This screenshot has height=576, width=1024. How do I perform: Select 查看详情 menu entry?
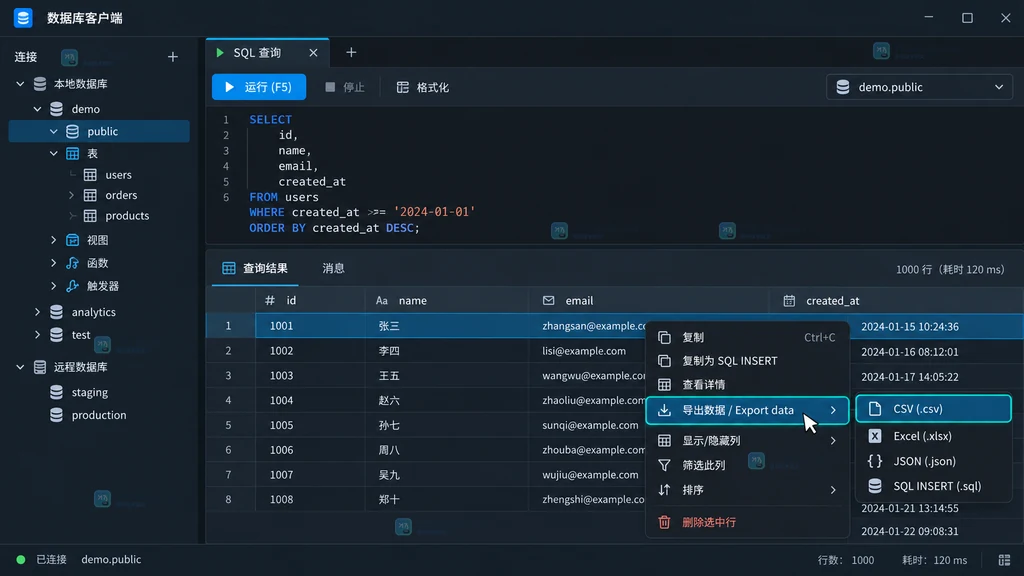(747, 385)
